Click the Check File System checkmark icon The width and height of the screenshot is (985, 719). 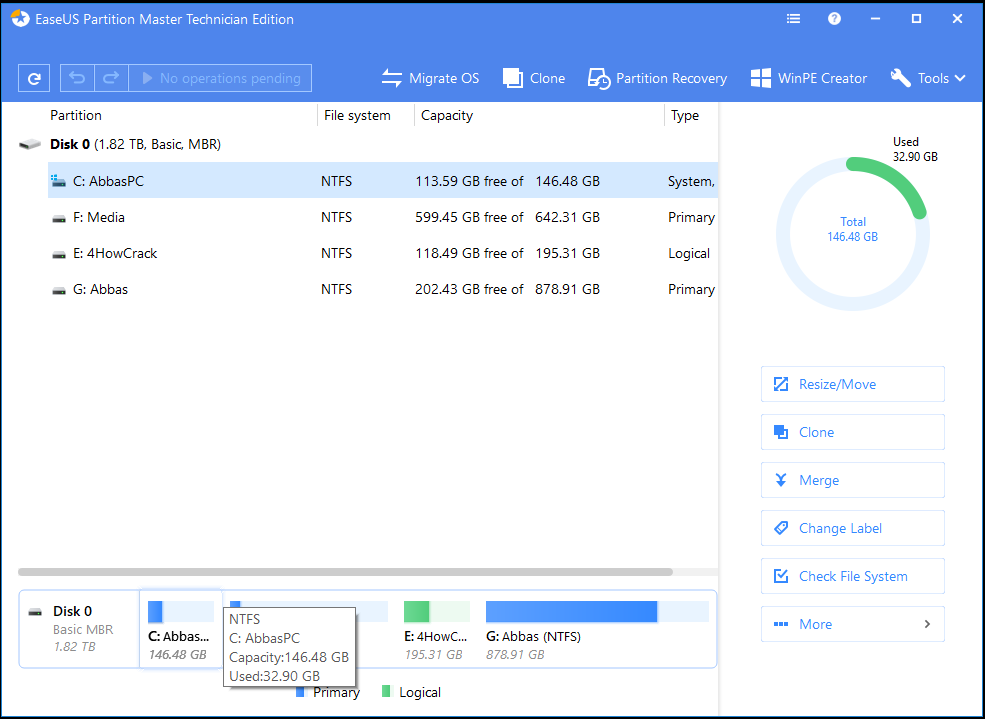pos(781,576)
